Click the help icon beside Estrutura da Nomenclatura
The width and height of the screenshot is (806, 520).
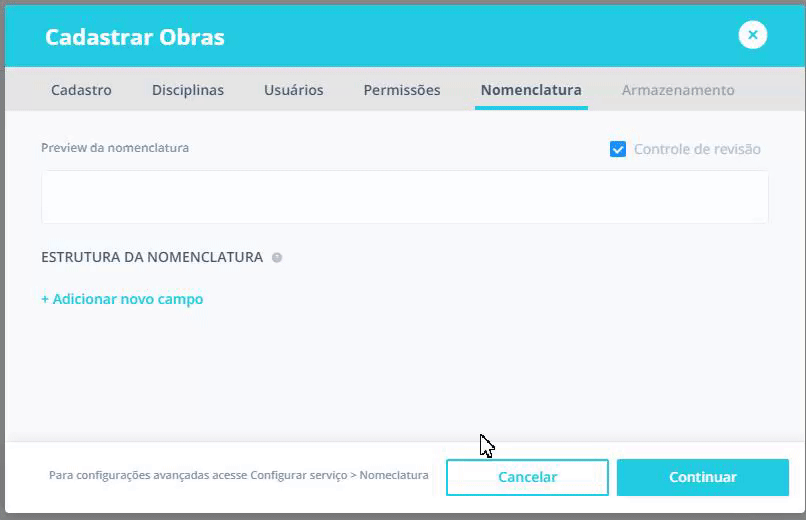click(277, 258)
